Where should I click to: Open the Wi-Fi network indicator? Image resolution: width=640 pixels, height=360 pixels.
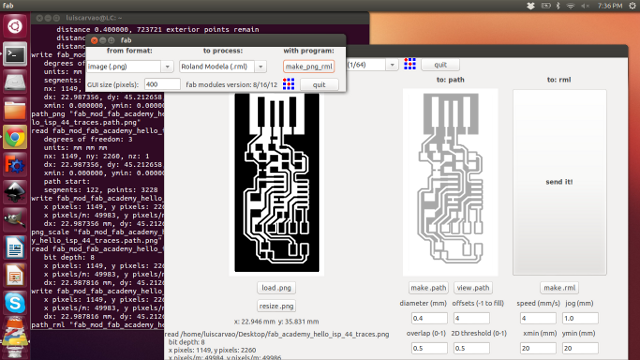point(571,6)
